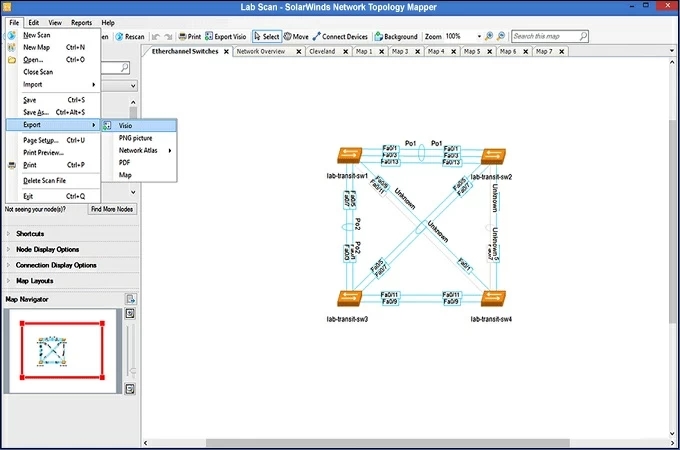The height and width of the screenshot is (450, 680).
Task: Click the horizontal scrollbar of the map
Action: pyautogui.click(x=387, y=443)
